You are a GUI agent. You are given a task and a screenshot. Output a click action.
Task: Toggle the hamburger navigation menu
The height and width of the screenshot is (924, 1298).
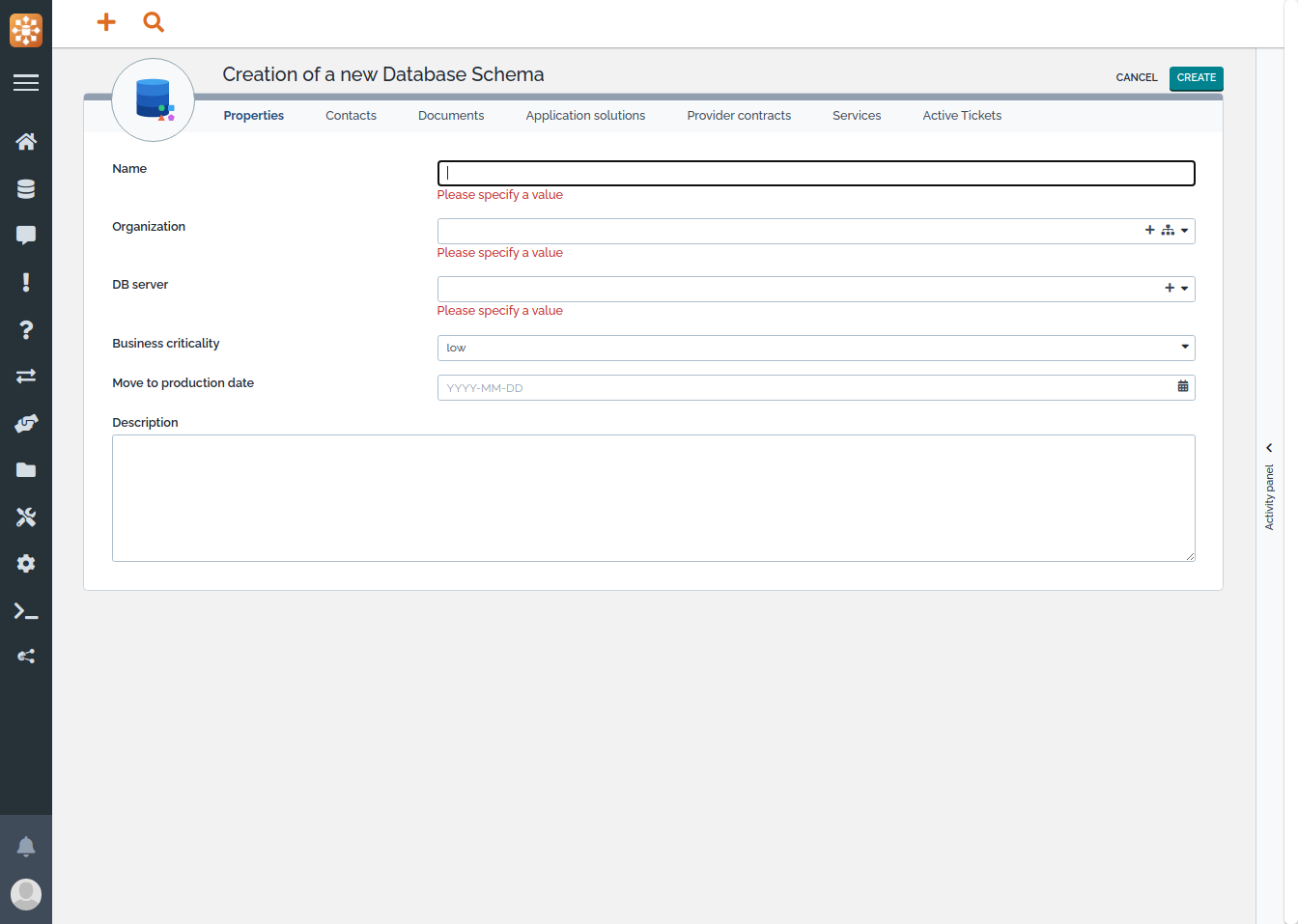click(26, 83)
